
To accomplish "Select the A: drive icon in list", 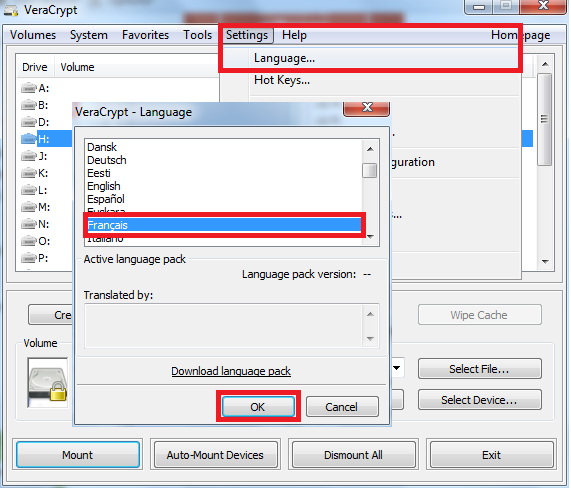I will (x=29, y=88).
